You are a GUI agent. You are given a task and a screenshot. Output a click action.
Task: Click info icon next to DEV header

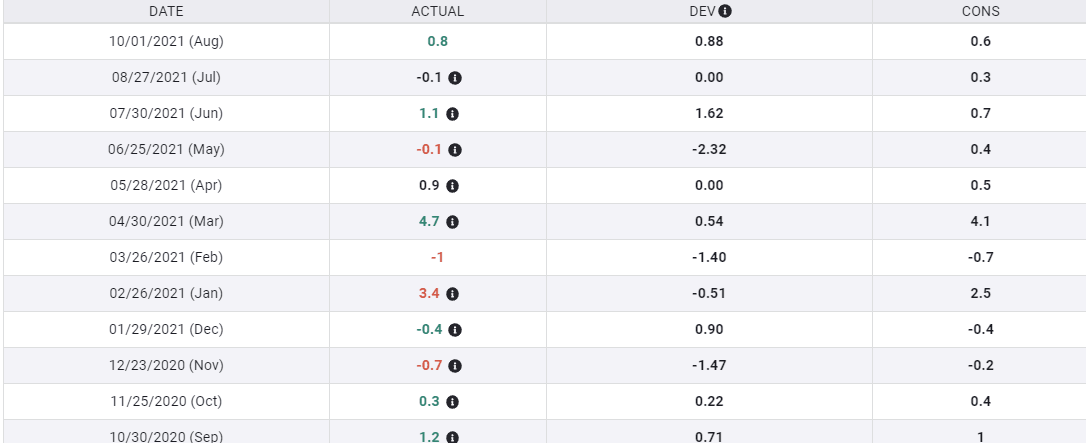pos(725,12)
